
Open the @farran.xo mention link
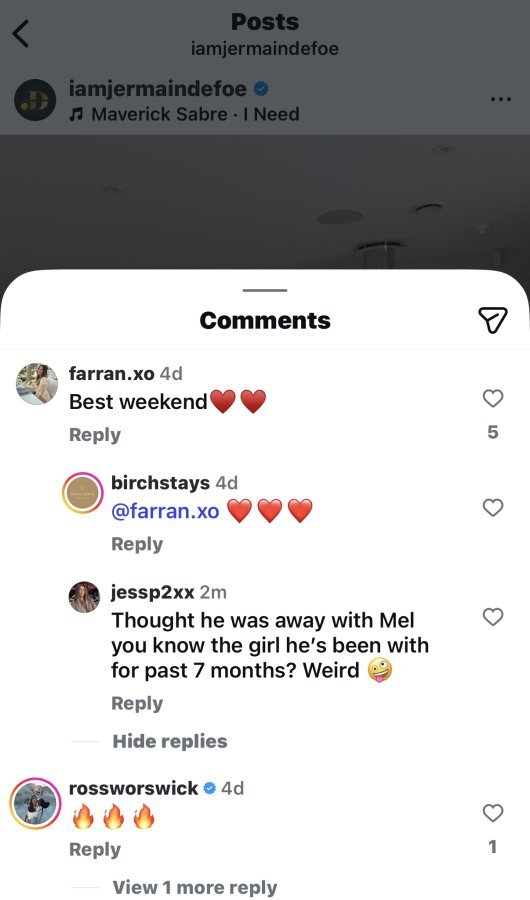click(x=165, y=510)
